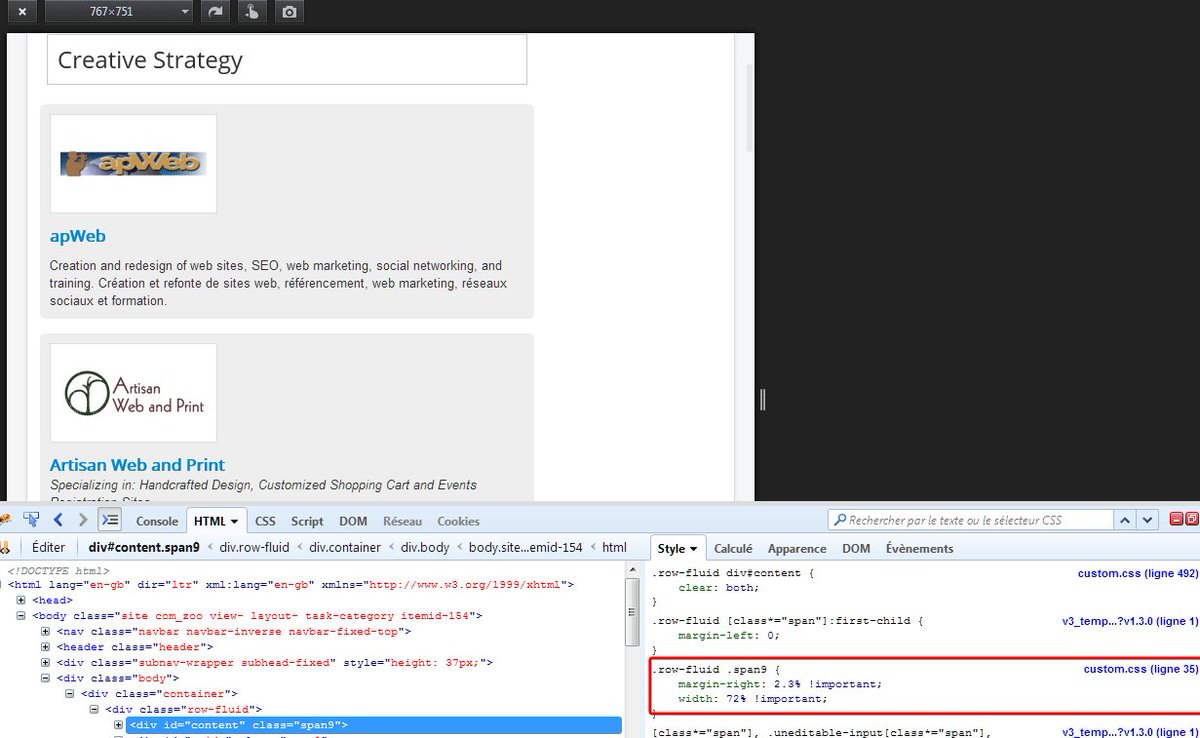Select html in the breadcrumb path
This screenshot has height=738, width=1200.
614,548
